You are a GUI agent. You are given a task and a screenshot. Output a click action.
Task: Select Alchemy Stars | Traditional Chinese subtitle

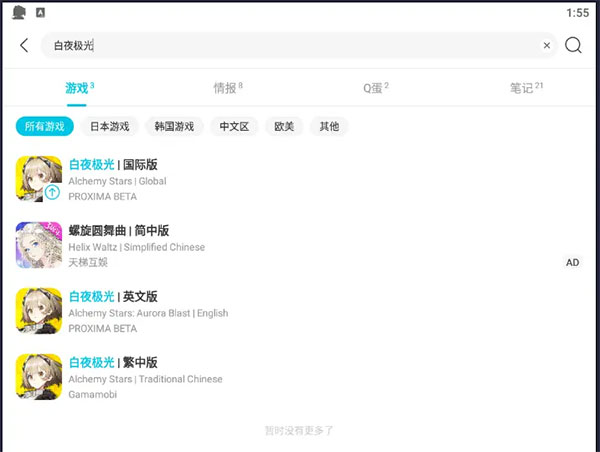(x=145, y=379)
